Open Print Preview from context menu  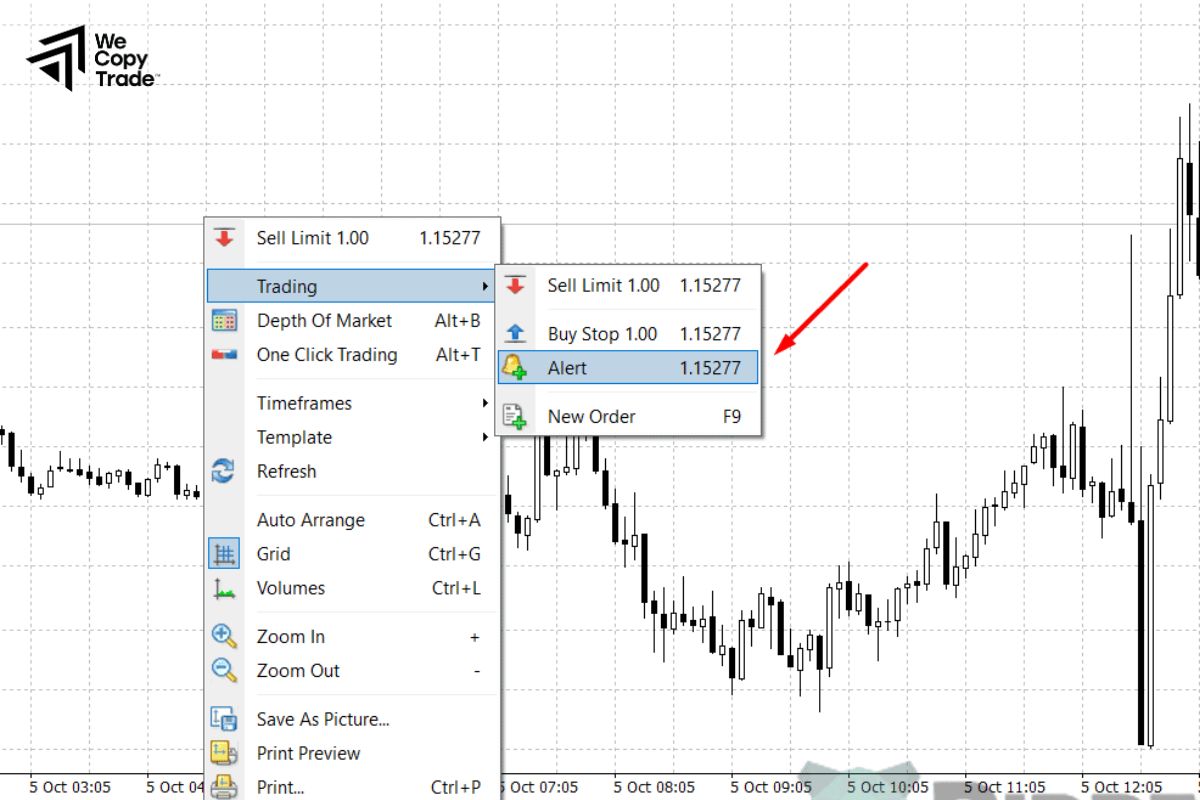tap(308, 753)
